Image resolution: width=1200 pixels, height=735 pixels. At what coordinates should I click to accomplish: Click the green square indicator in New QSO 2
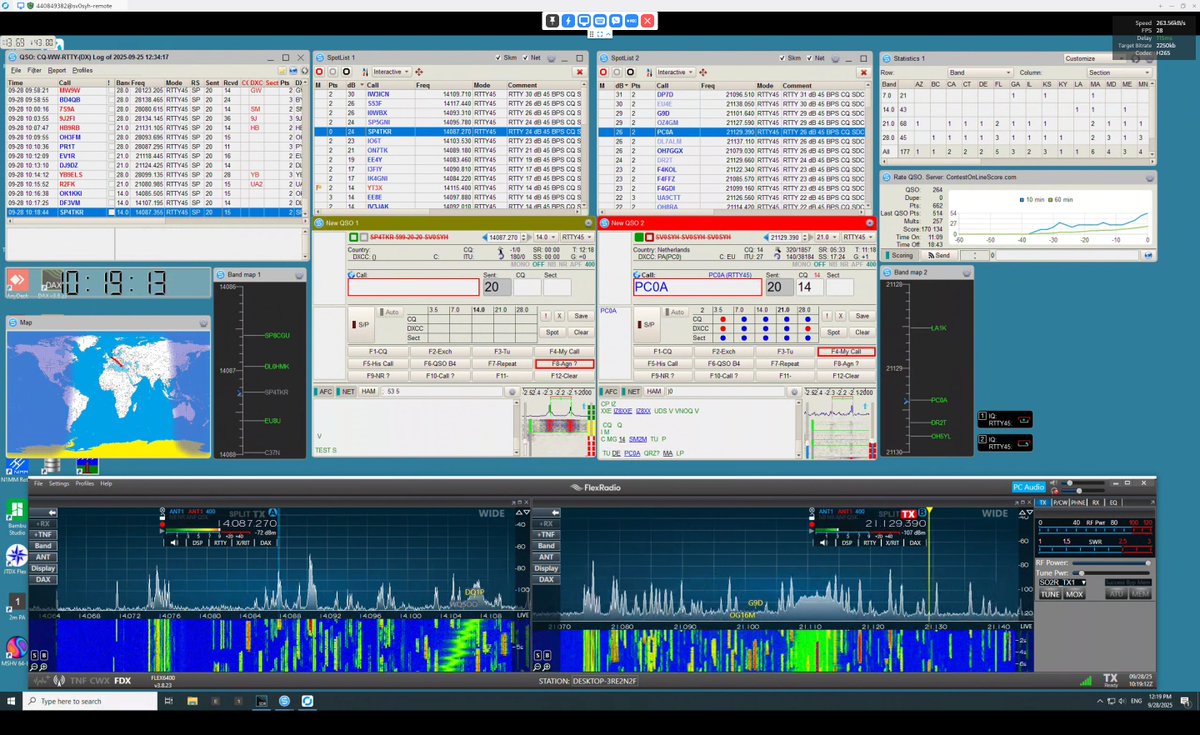tap(639, 237)
